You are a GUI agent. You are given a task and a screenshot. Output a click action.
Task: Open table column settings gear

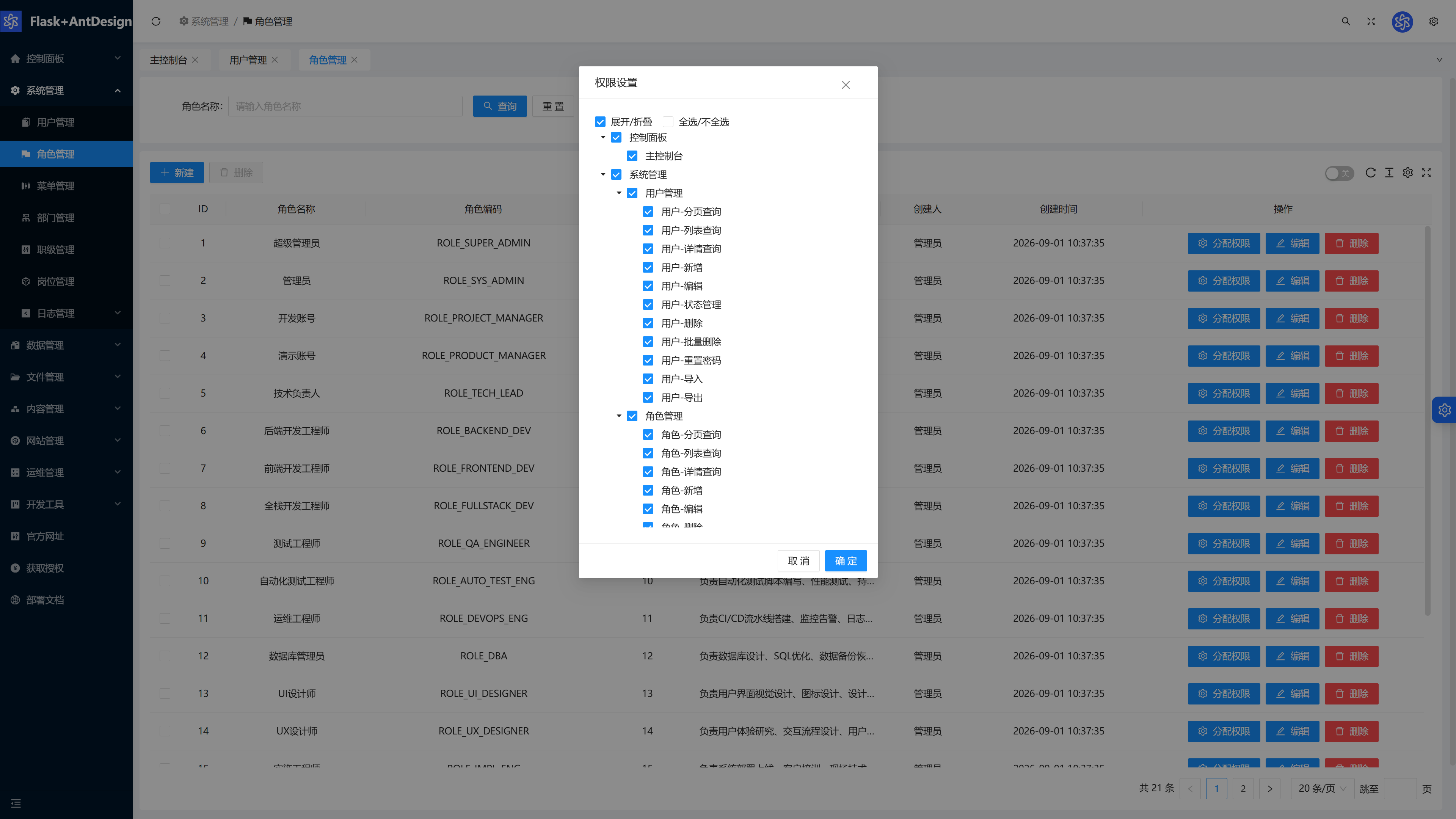point(1408,173)
